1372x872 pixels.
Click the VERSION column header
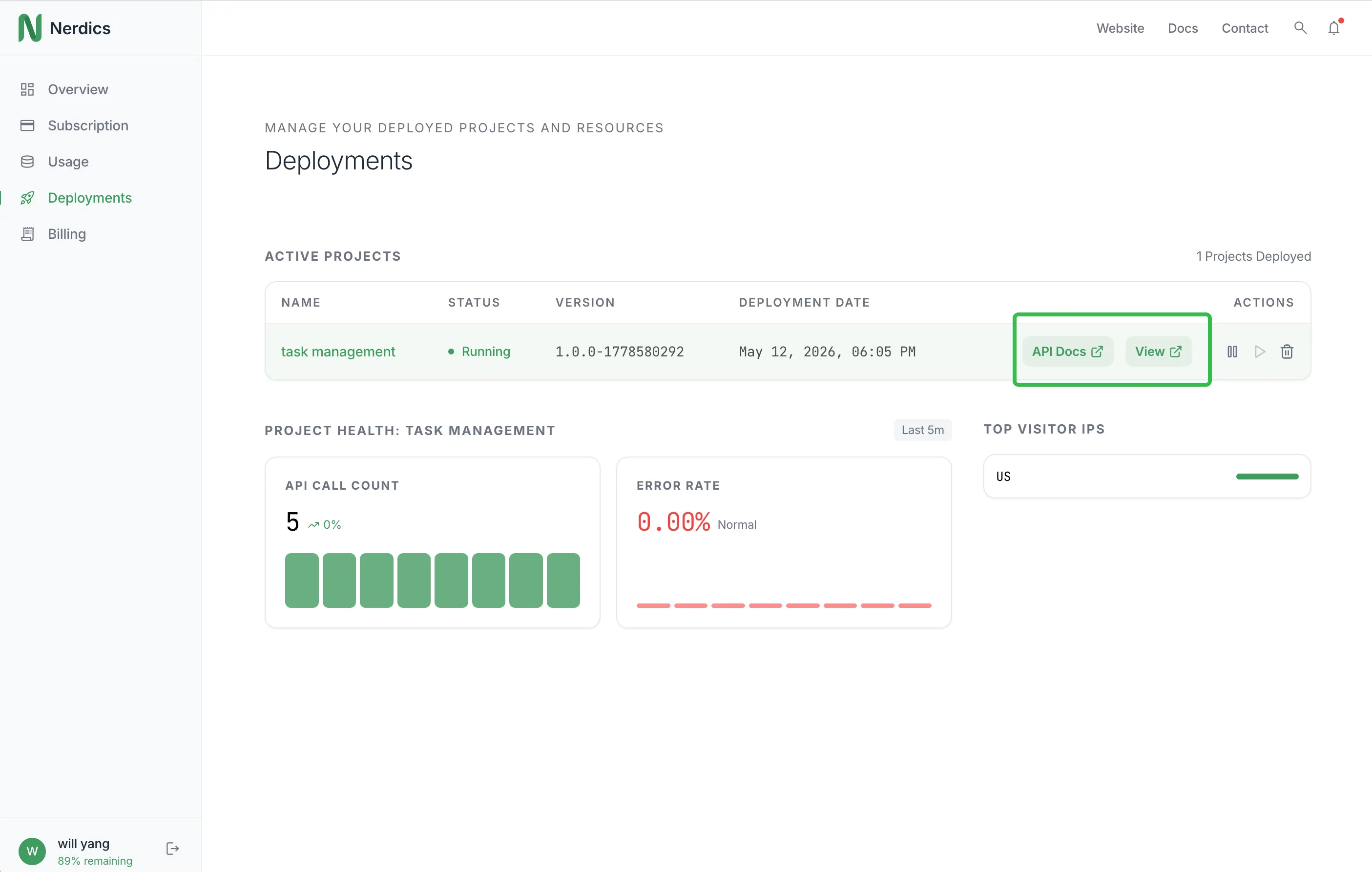[585, 303]
